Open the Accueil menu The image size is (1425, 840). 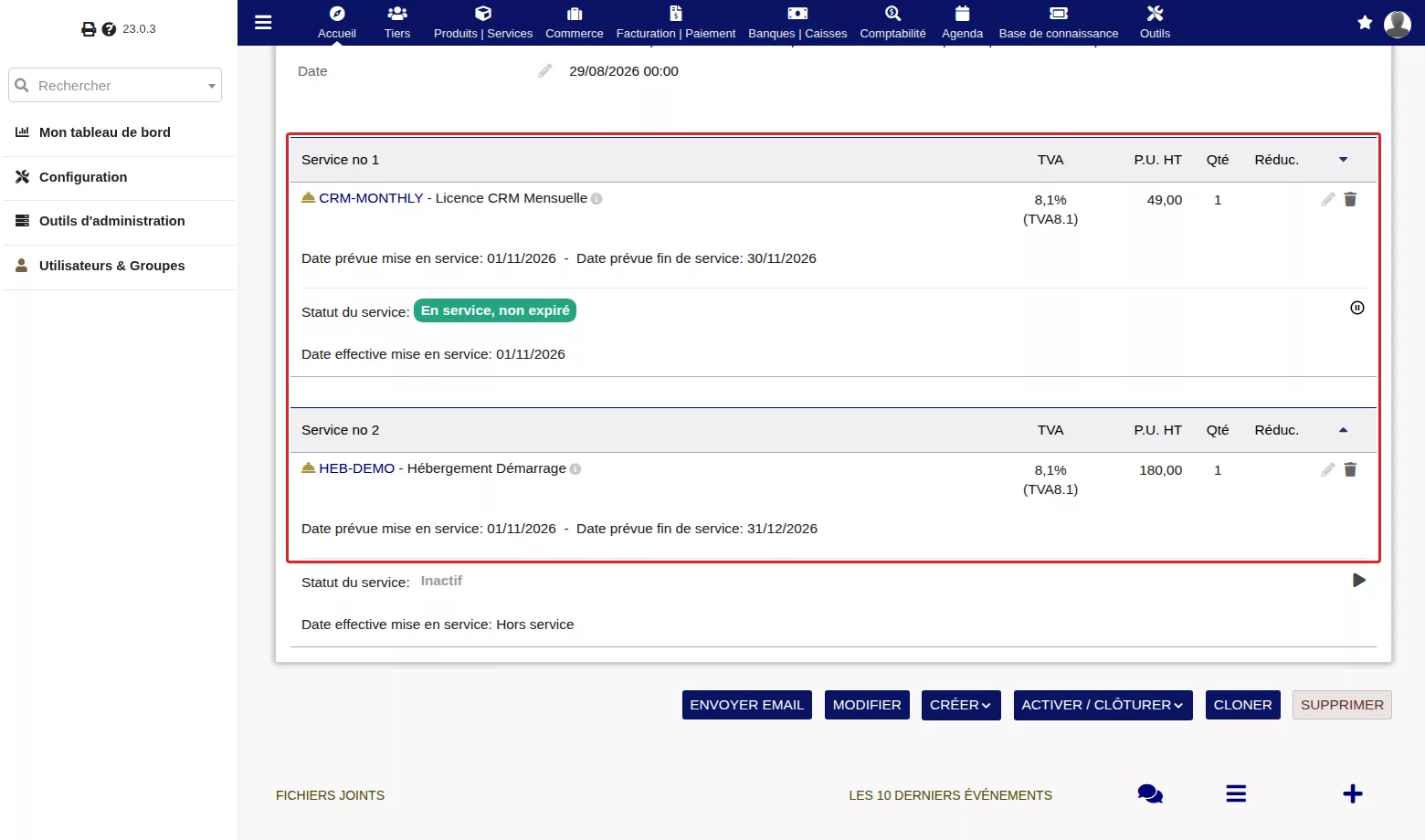[x=337, y=23]
